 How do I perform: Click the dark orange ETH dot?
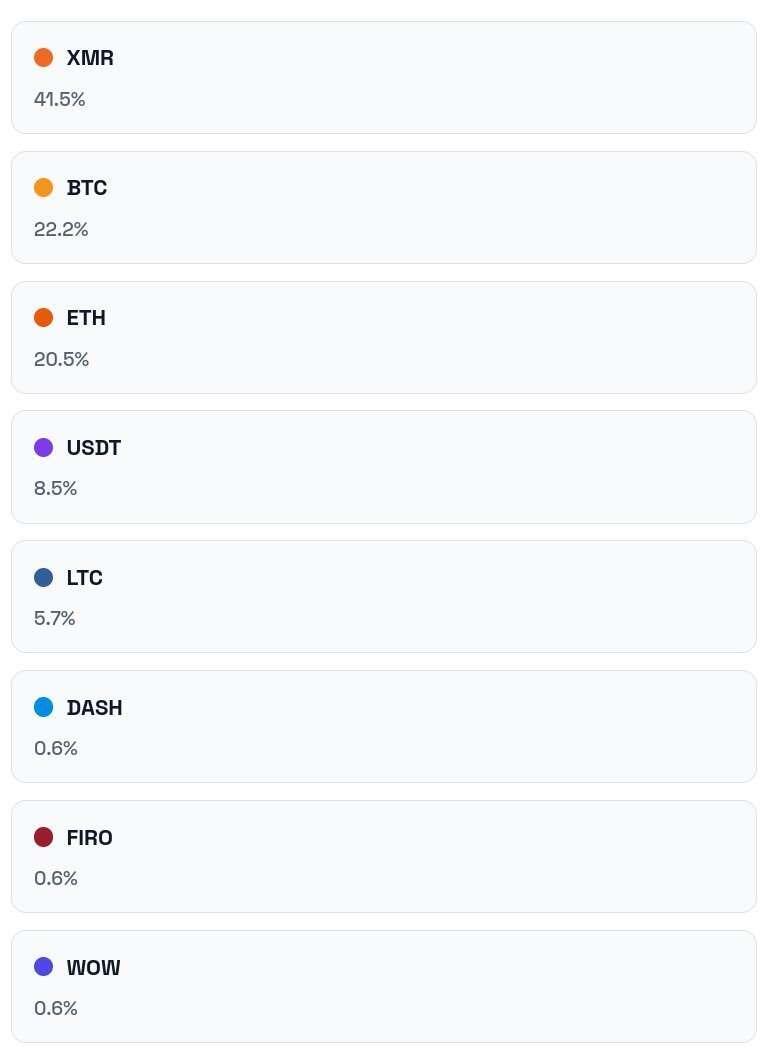[43, 318]
